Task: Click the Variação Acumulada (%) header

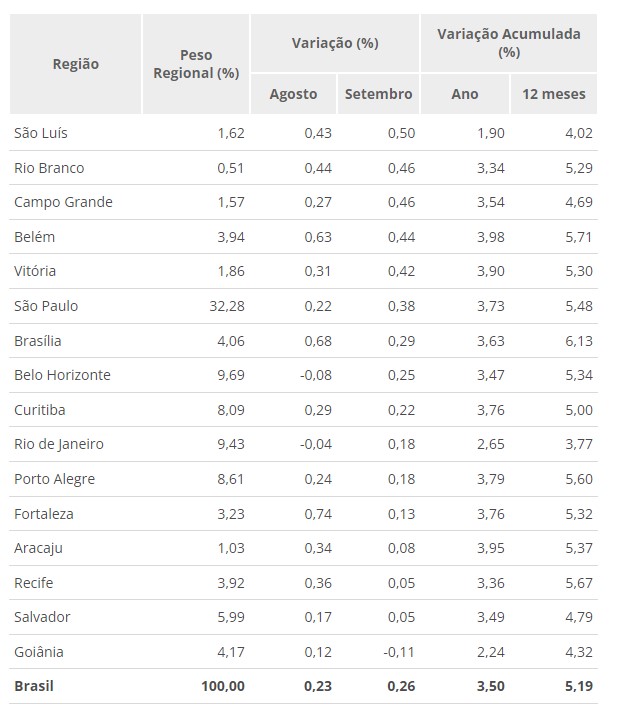Action: coord(508,42)
